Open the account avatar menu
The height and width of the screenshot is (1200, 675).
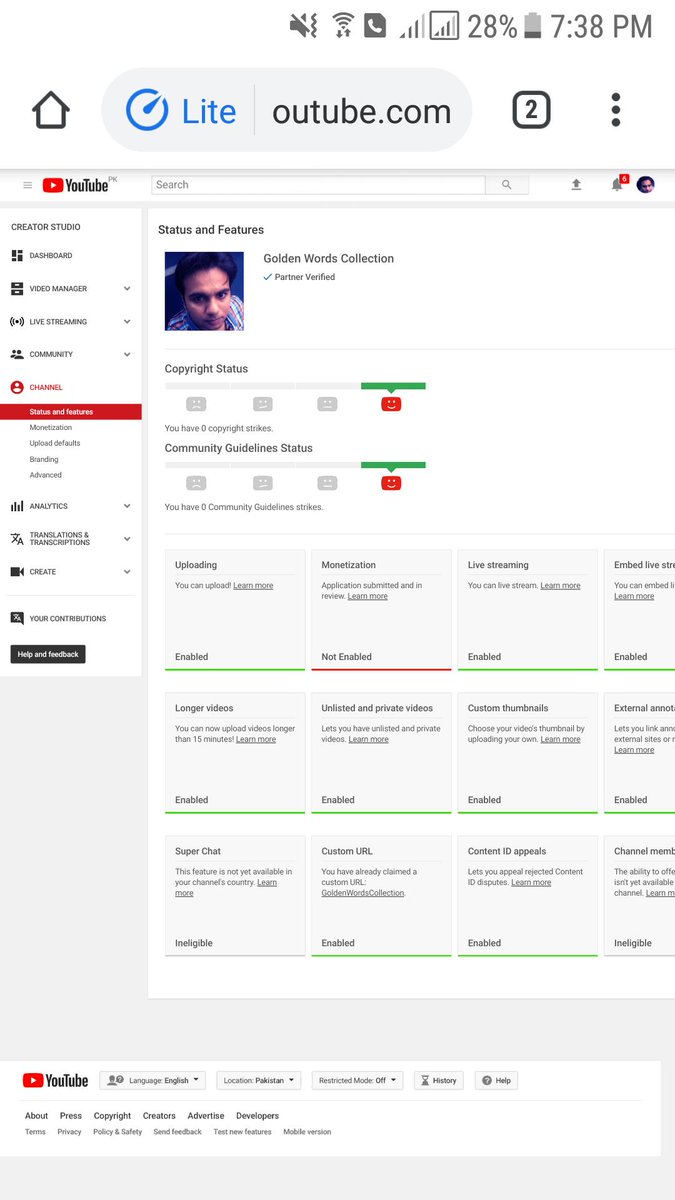pyautogui.click(x=646, y=185)
